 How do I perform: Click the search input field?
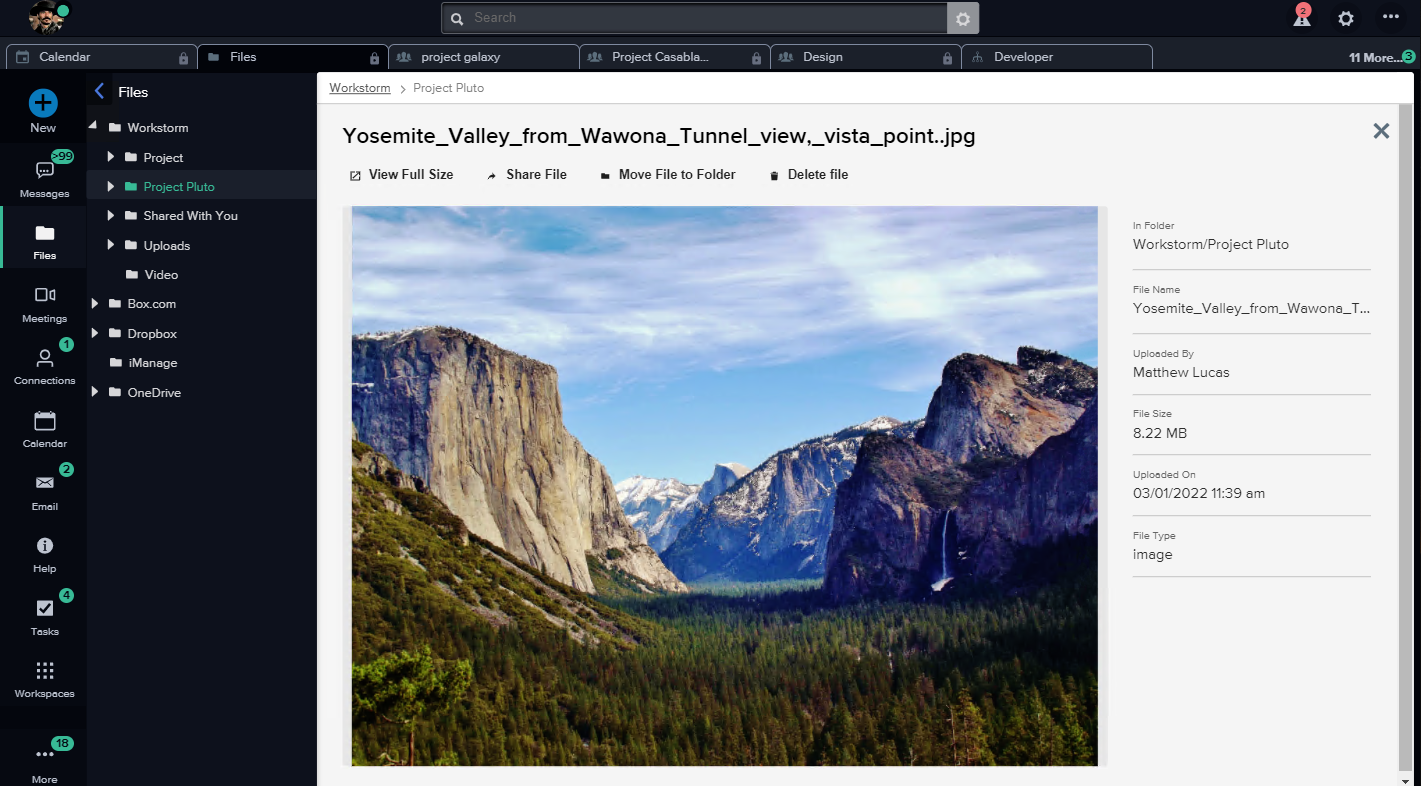[695, 18]
